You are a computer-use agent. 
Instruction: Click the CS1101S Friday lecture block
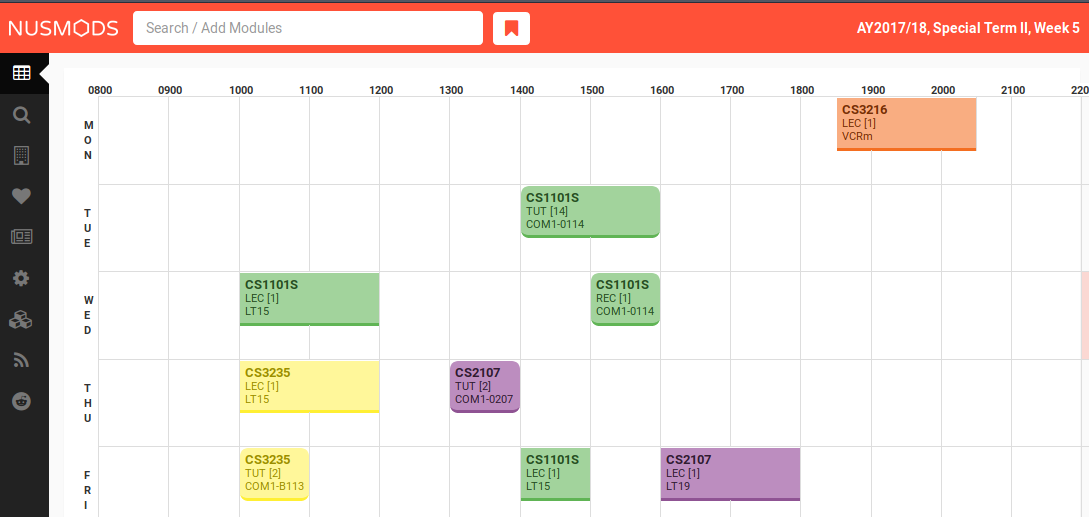[555, 474]
